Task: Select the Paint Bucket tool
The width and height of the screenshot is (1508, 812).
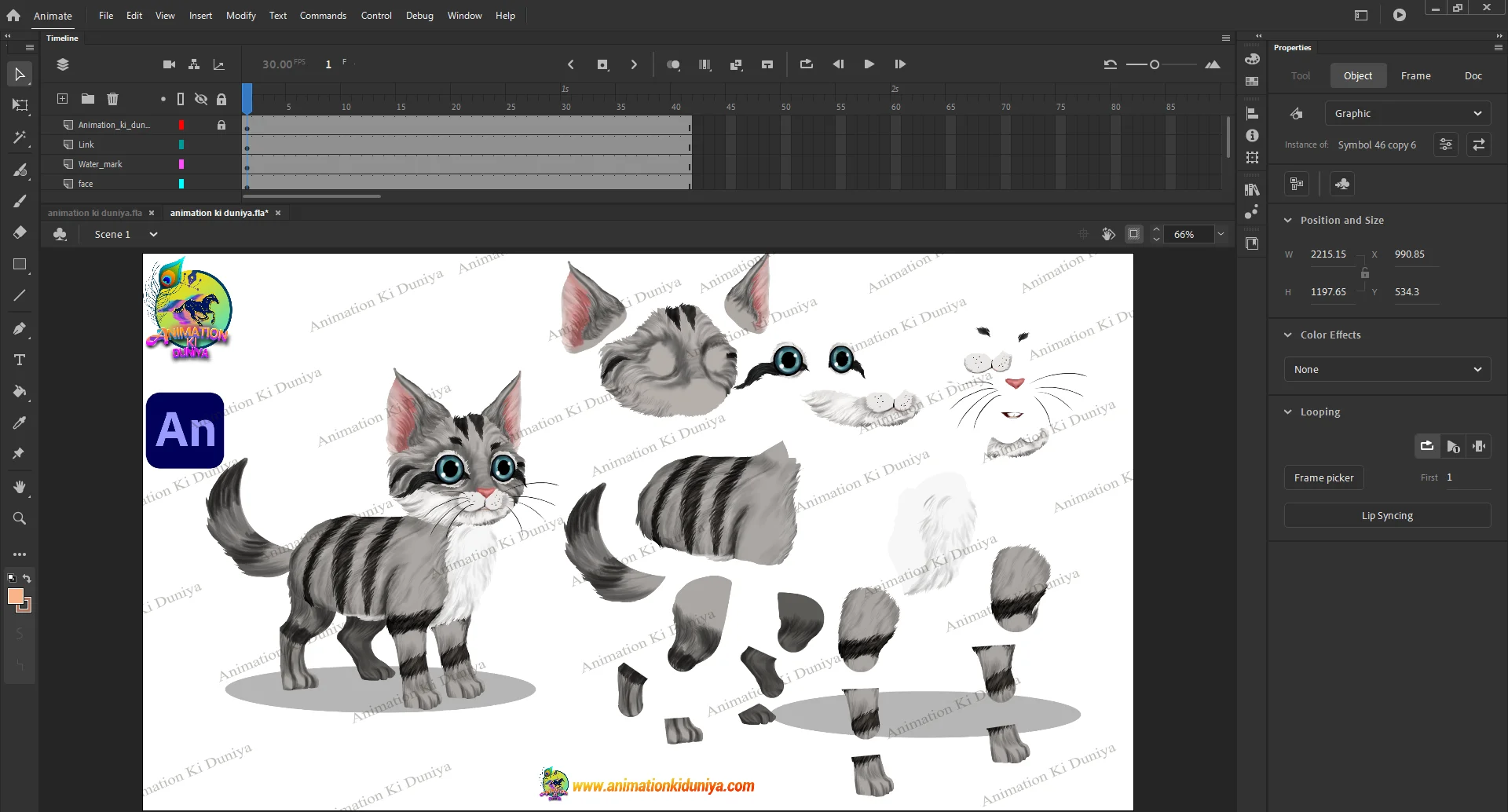Action: click(x=20, y=391)
